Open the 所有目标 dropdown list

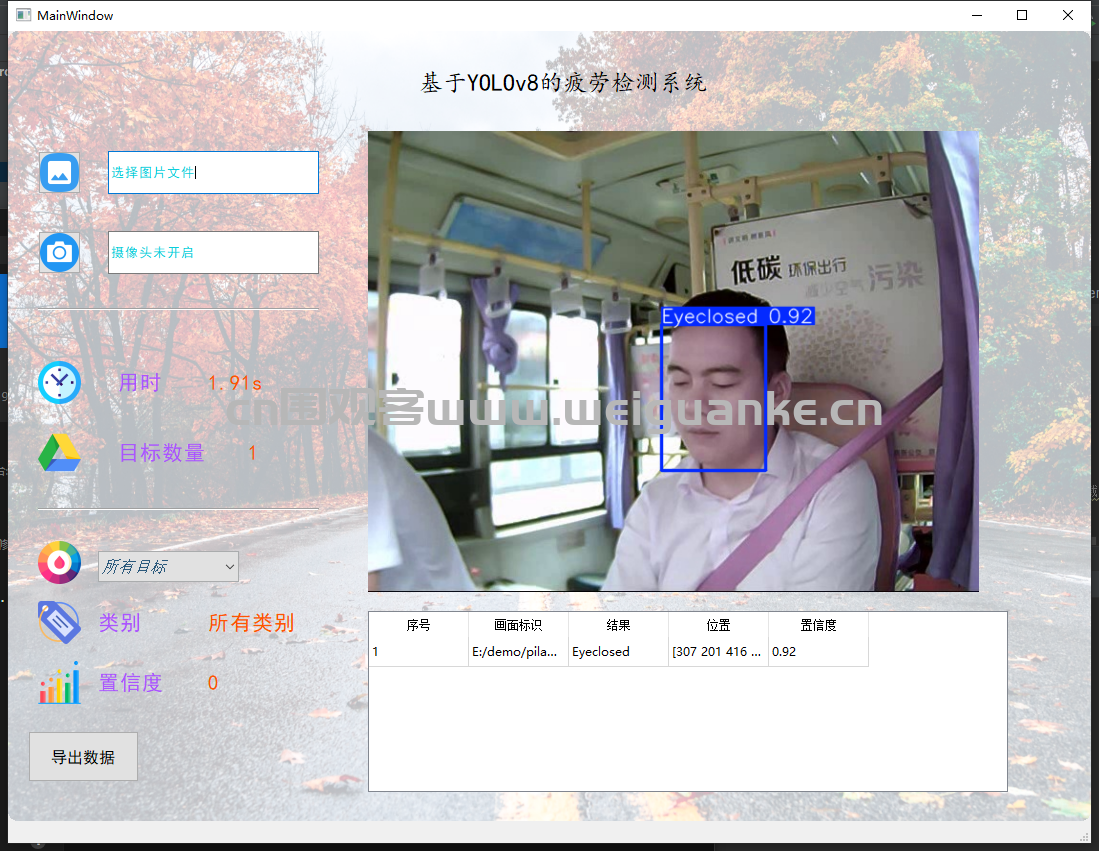click(168, 566)
